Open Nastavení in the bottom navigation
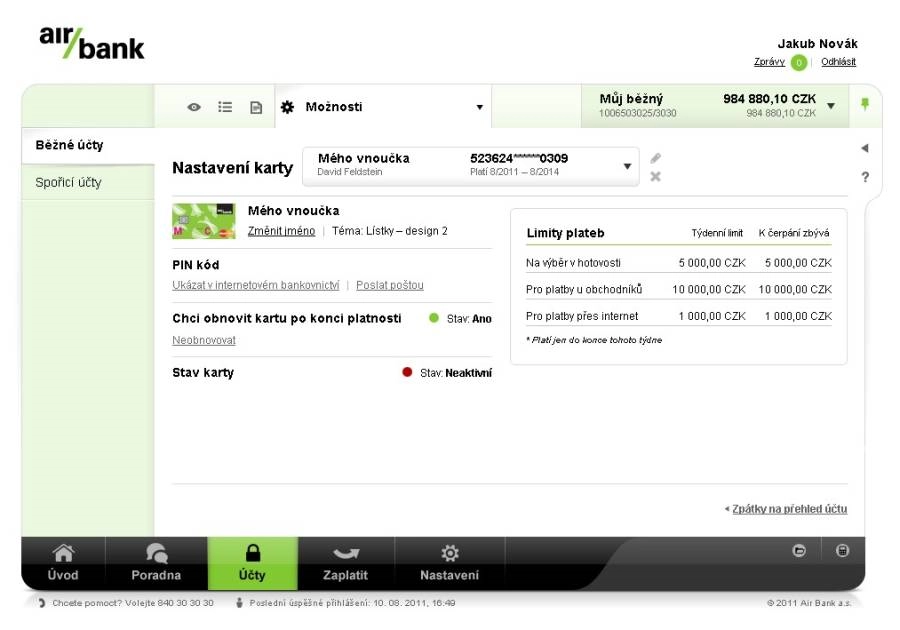The height and width of the screenshot is (630, 900). tap(449, 563)
